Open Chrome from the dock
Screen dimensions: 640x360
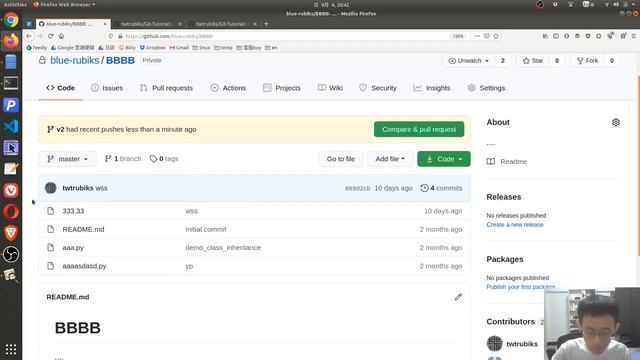pos(11,20)
